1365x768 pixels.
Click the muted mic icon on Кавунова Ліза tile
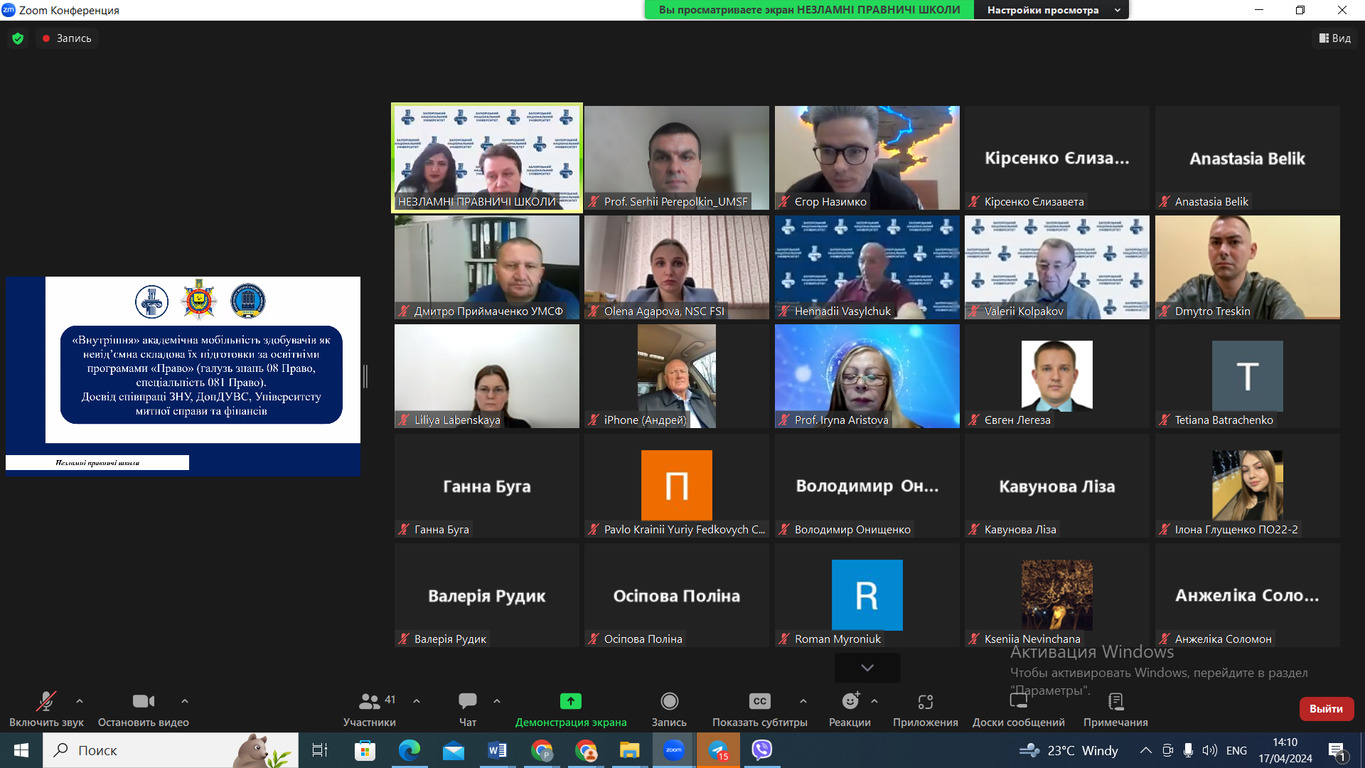(975, 530)
